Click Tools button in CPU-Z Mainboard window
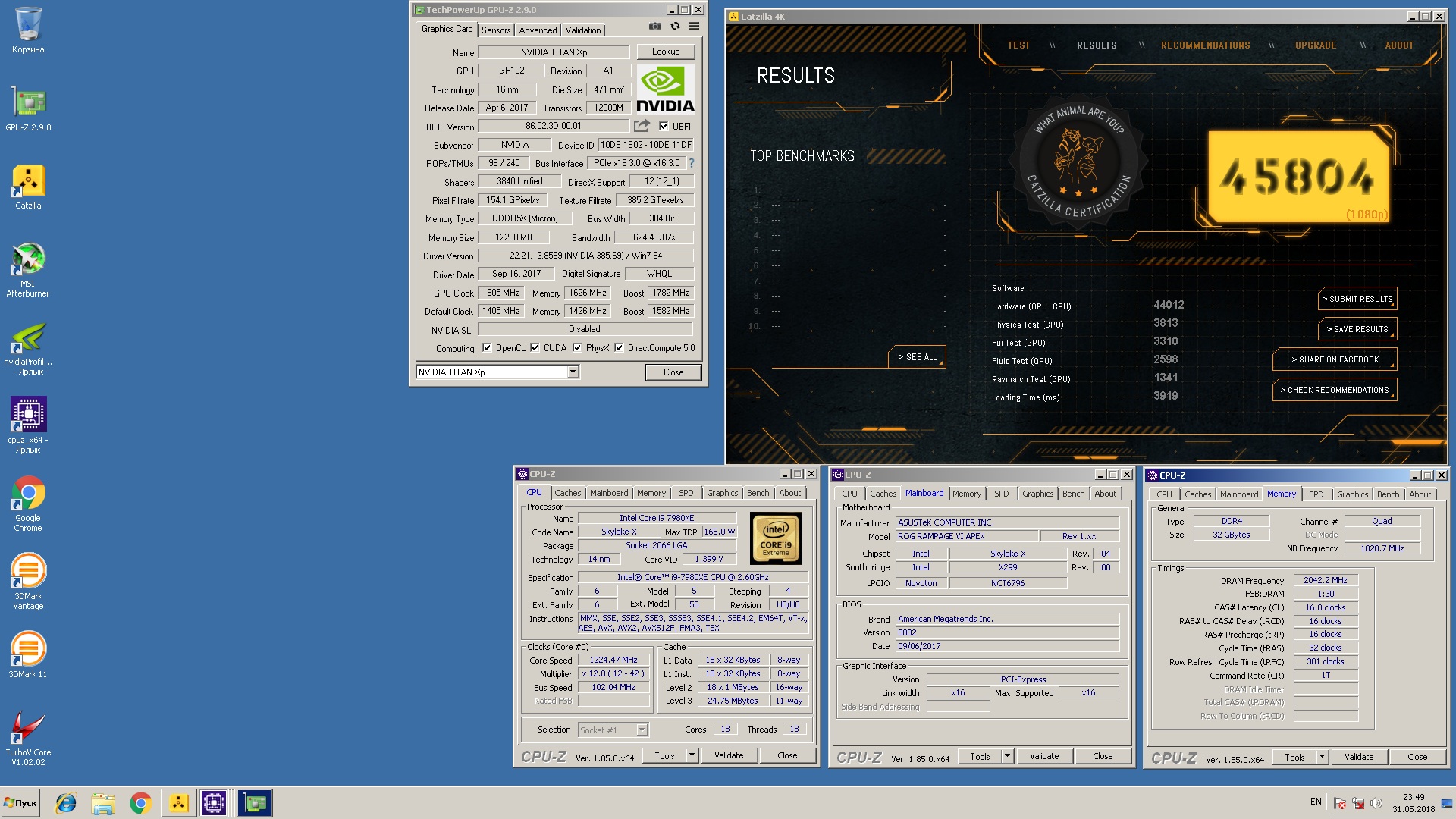The height and width of the screenshot is (819, 1456). coord(979,756)
